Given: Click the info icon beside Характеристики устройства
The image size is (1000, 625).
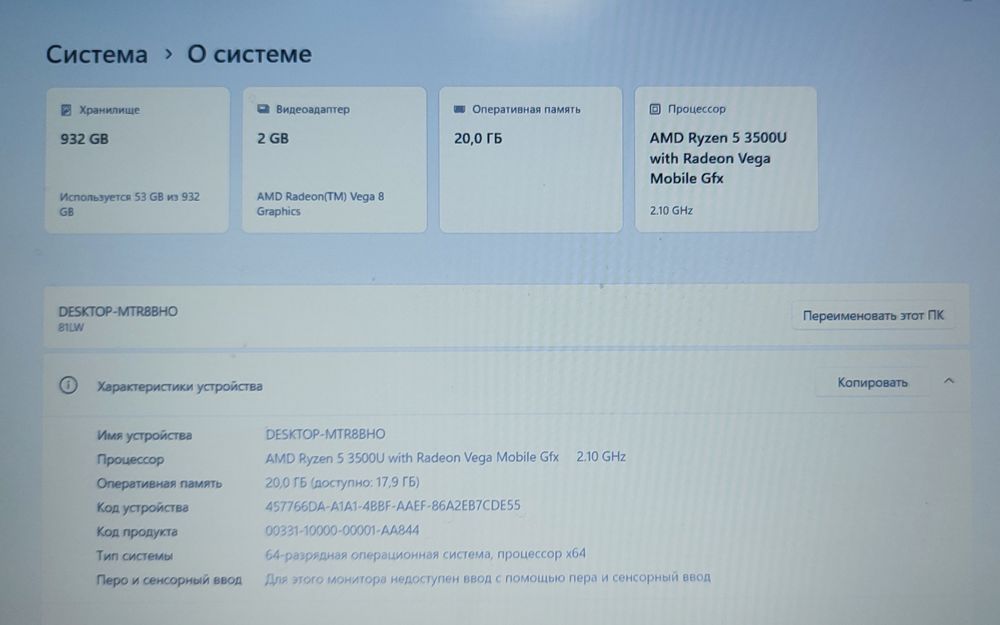Looking at the screenshot, I should [x=68, y=385].
